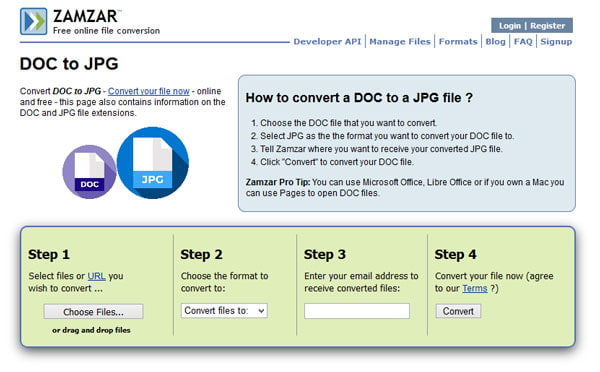Click the "Step 3" heading

pos(324,254)
